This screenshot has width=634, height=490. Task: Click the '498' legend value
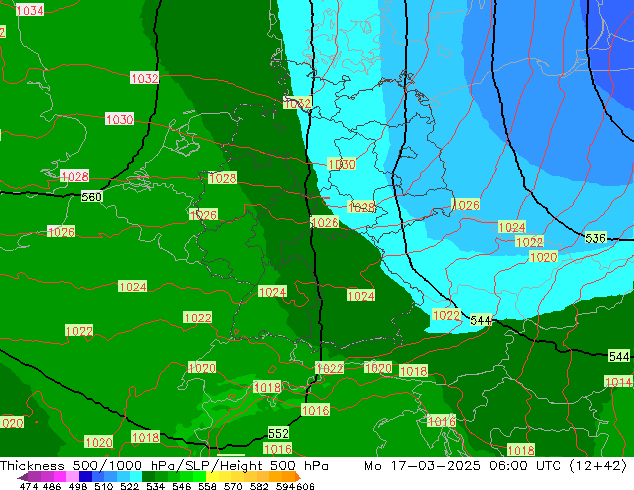tap(78, 486)
